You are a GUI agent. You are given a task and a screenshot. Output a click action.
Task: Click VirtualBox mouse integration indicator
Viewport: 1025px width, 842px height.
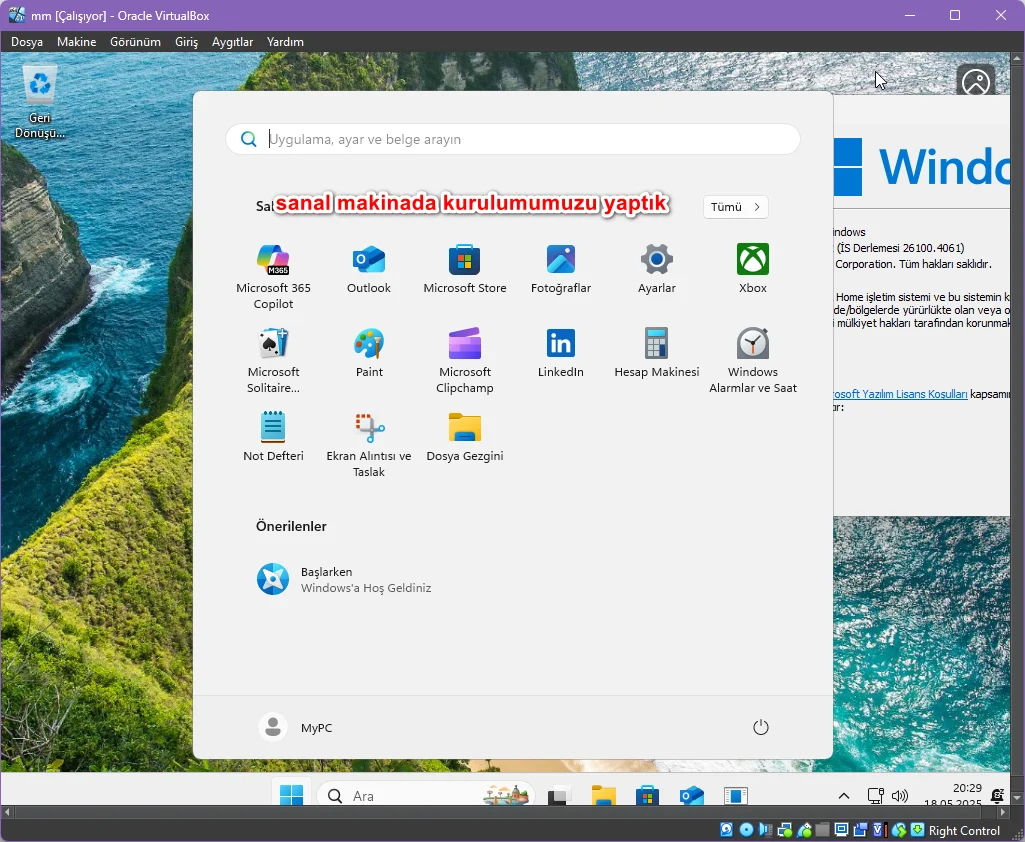(899, 830)
